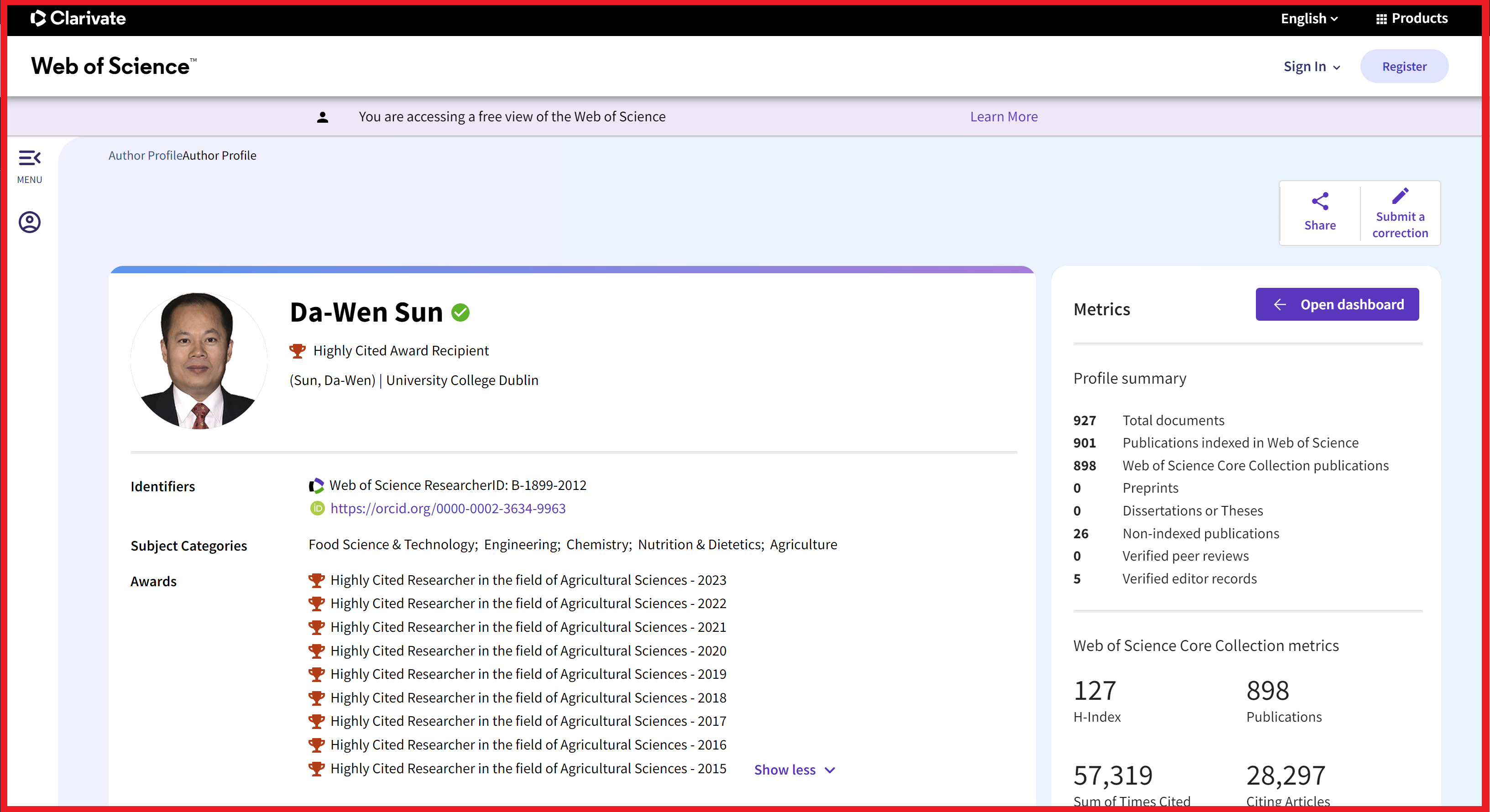Click Da-Wen Sun's profile photo
The width and height of the screenshot is (1490, 812).
pyautogui.click(x=199, y=360)
